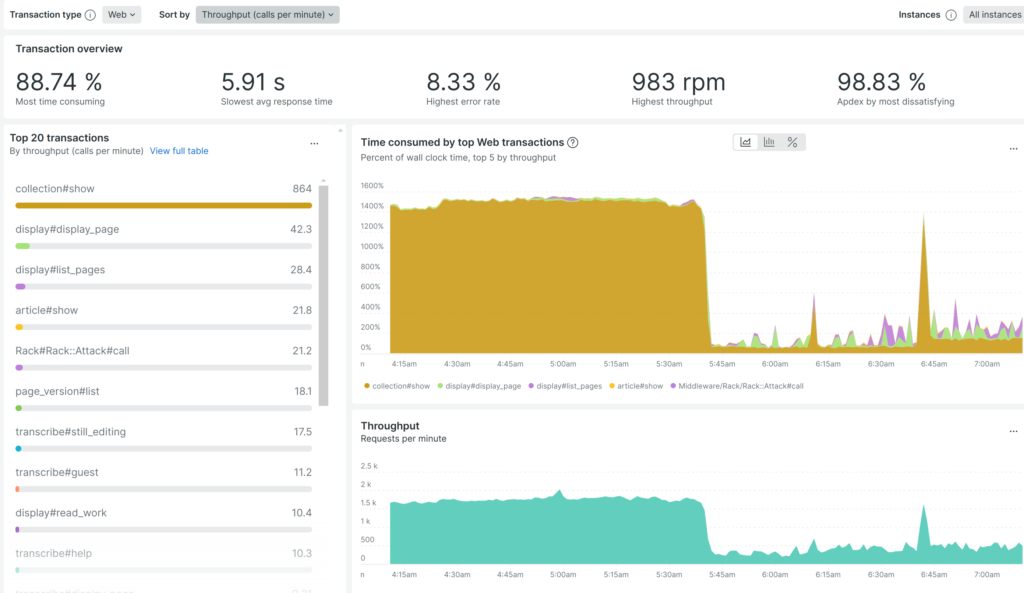1024x593 pixels.
Task: Click the Instances info icon
Action: (951, 15)
